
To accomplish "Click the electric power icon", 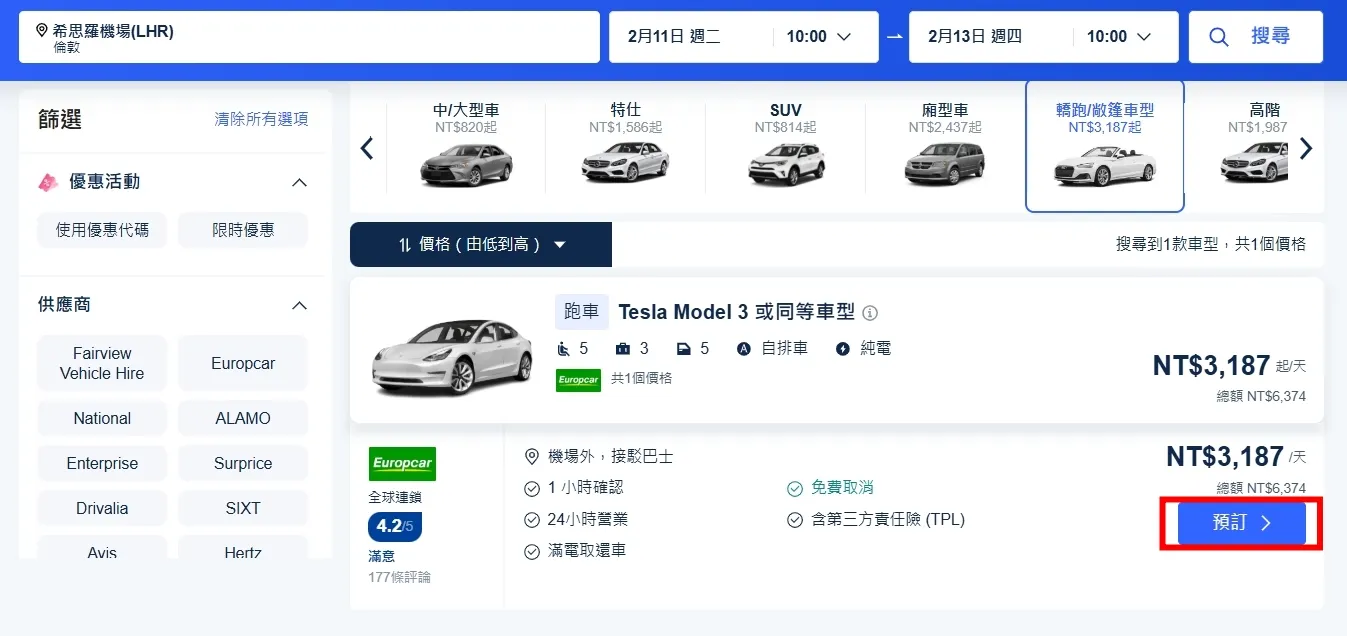I will pyautogui.click(x=843, y=349).
